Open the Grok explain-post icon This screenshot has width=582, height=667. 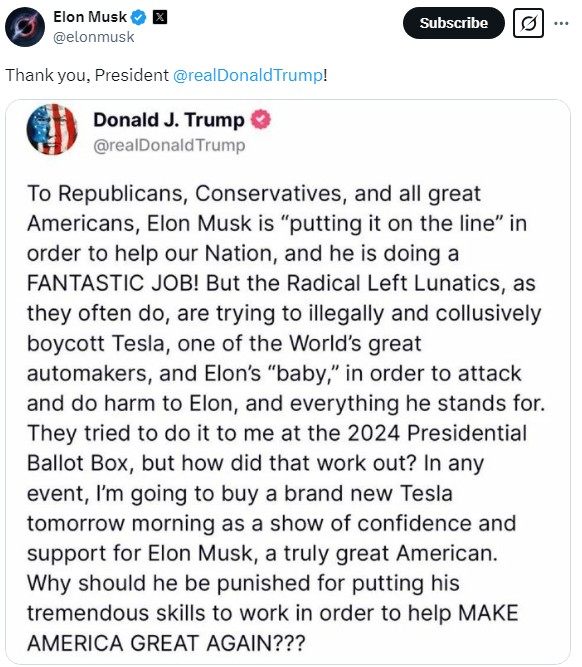(528, 23)
